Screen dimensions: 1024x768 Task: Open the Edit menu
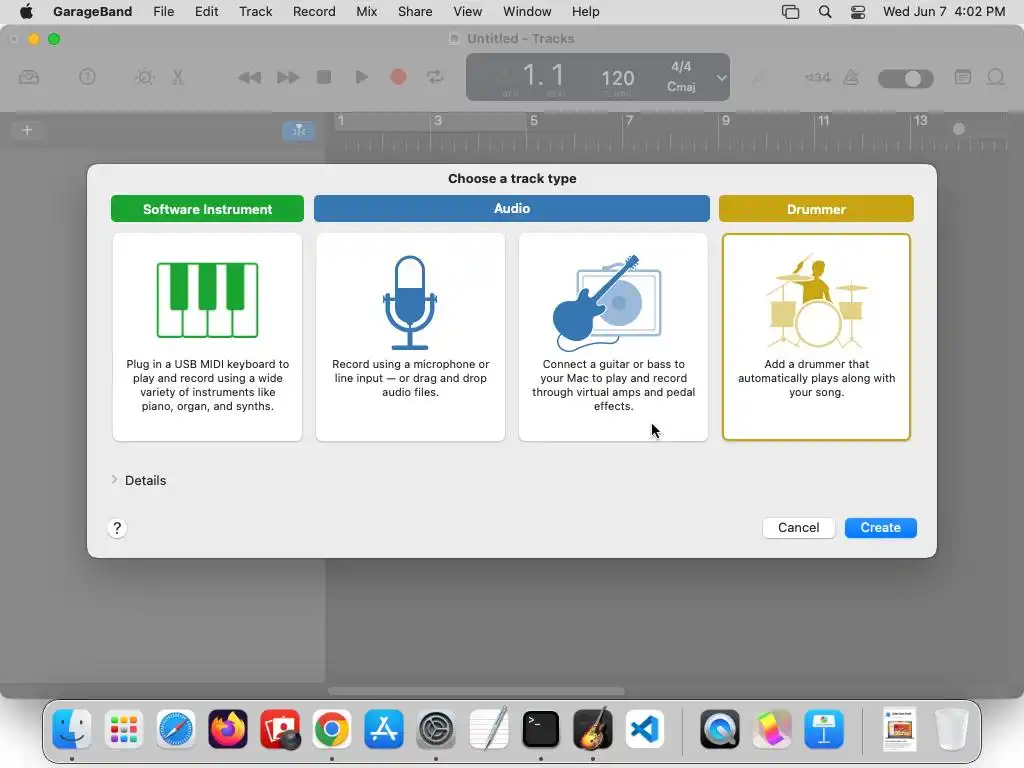(206, 12)
